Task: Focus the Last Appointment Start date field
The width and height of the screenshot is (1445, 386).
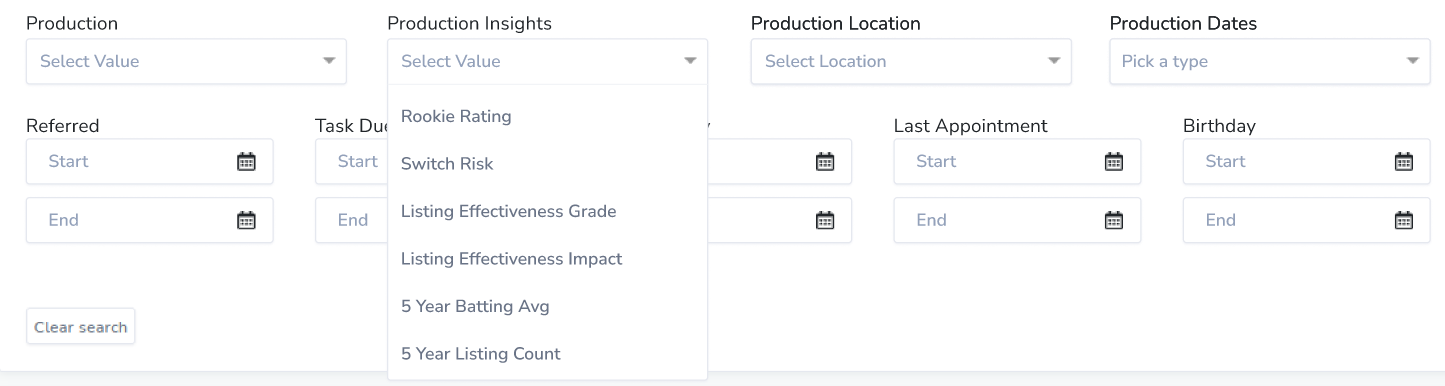Action: [1017, 161]
